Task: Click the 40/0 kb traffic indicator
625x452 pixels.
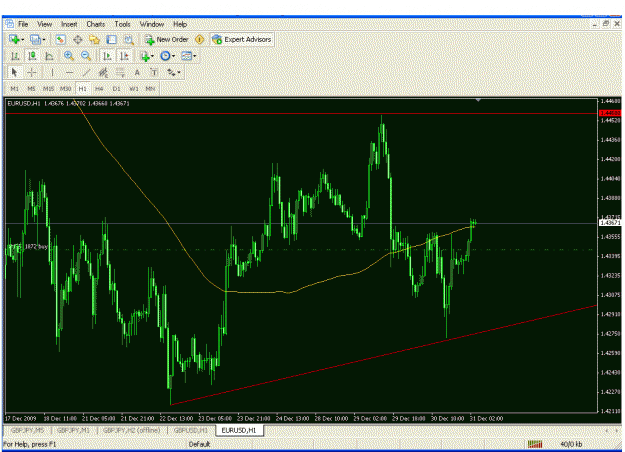Action: (571, 444)
